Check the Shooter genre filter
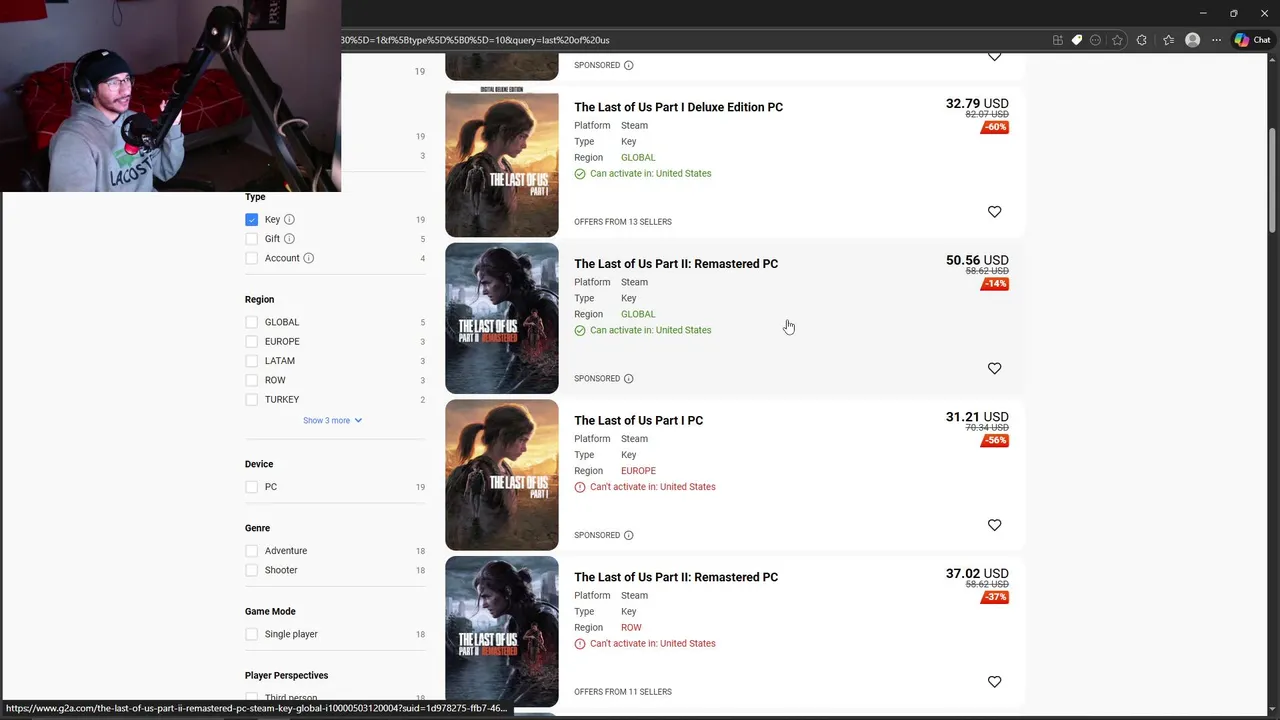This screenshot has height=720, width=1280. click(x=251, y=570)
